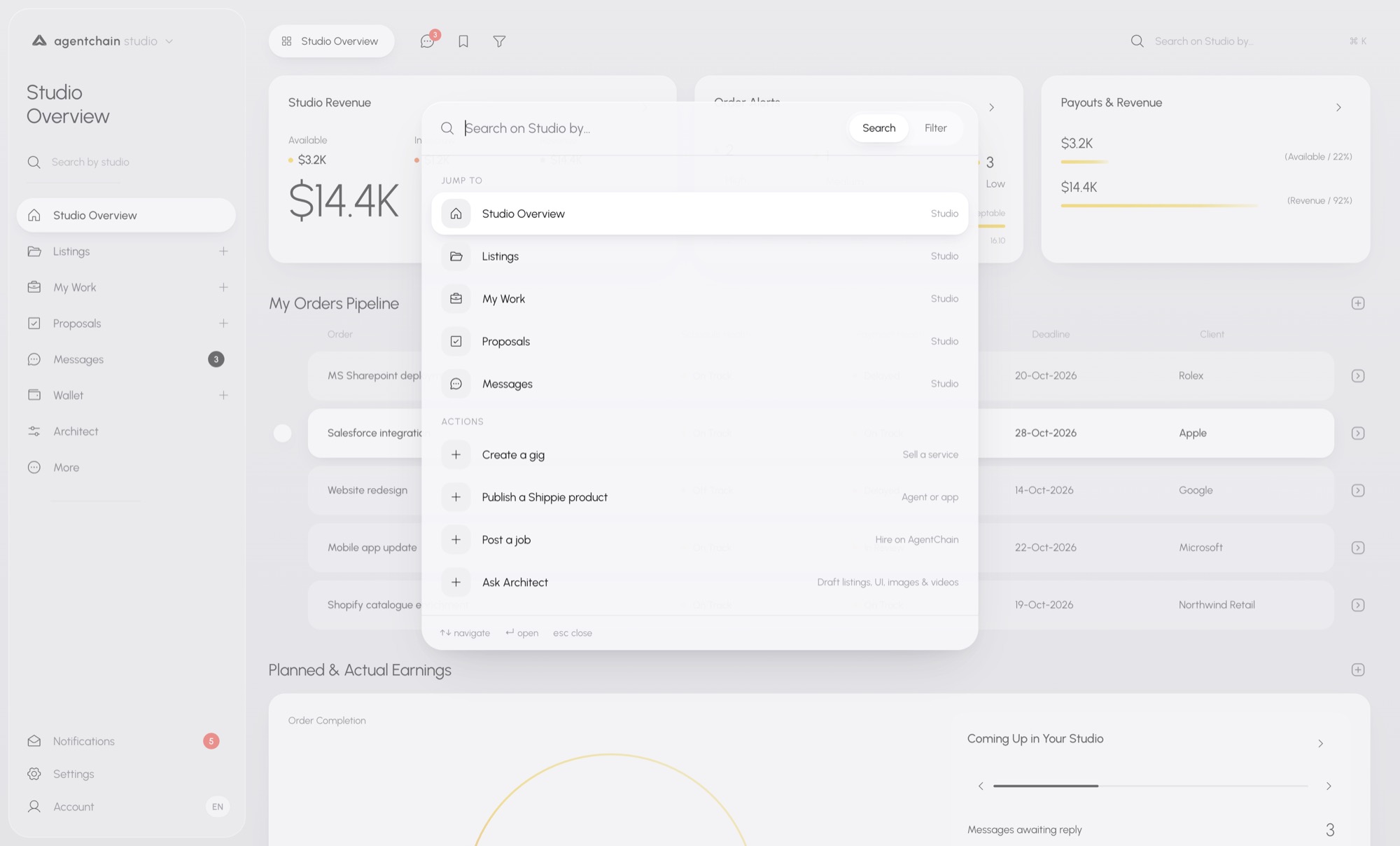
Task: Open the Rolex order row arrow icon
Action: click(1357, 376)
